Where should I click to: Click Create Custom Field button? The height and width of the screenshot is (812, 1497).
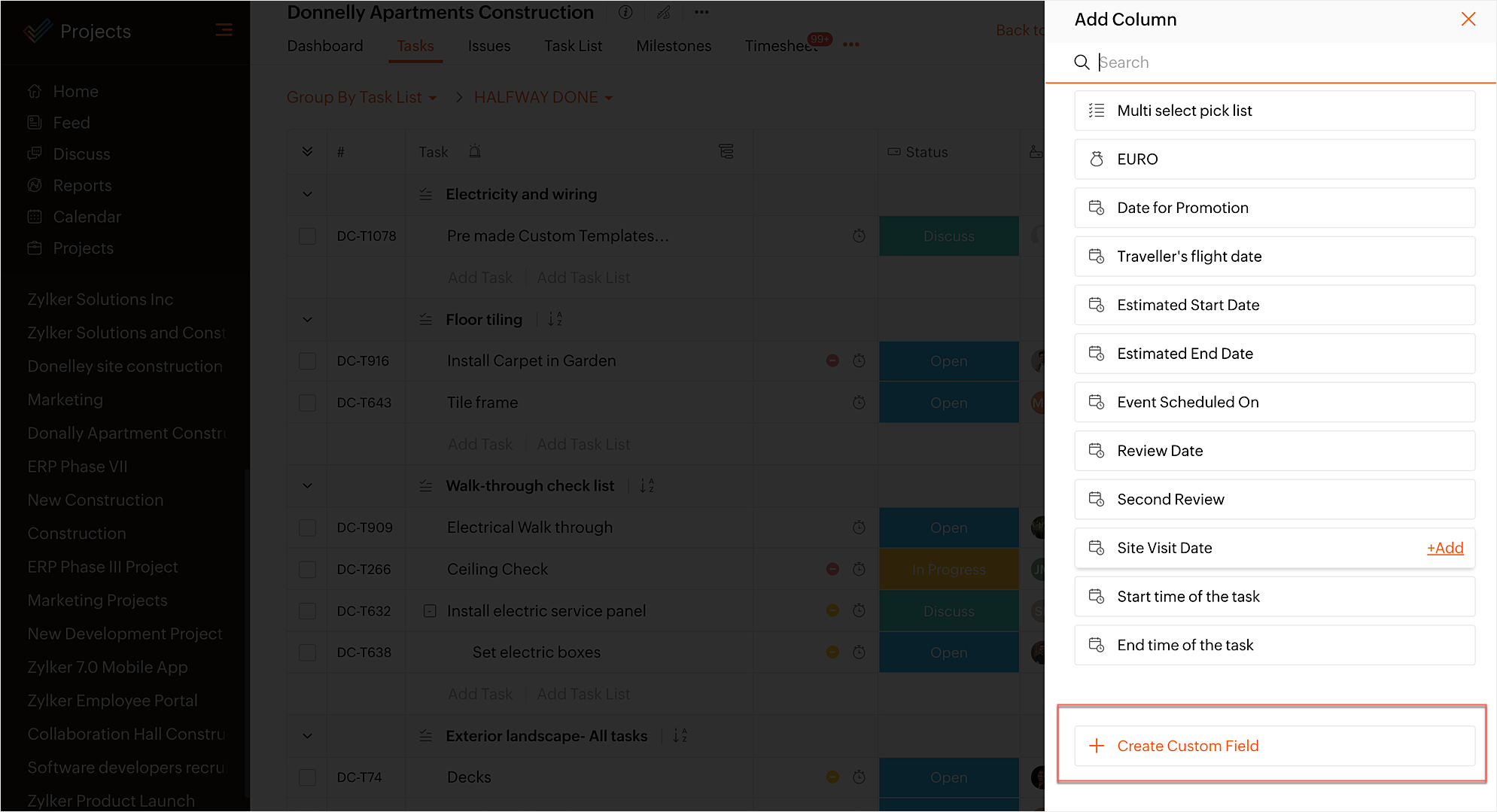(x=1274, y=746)
